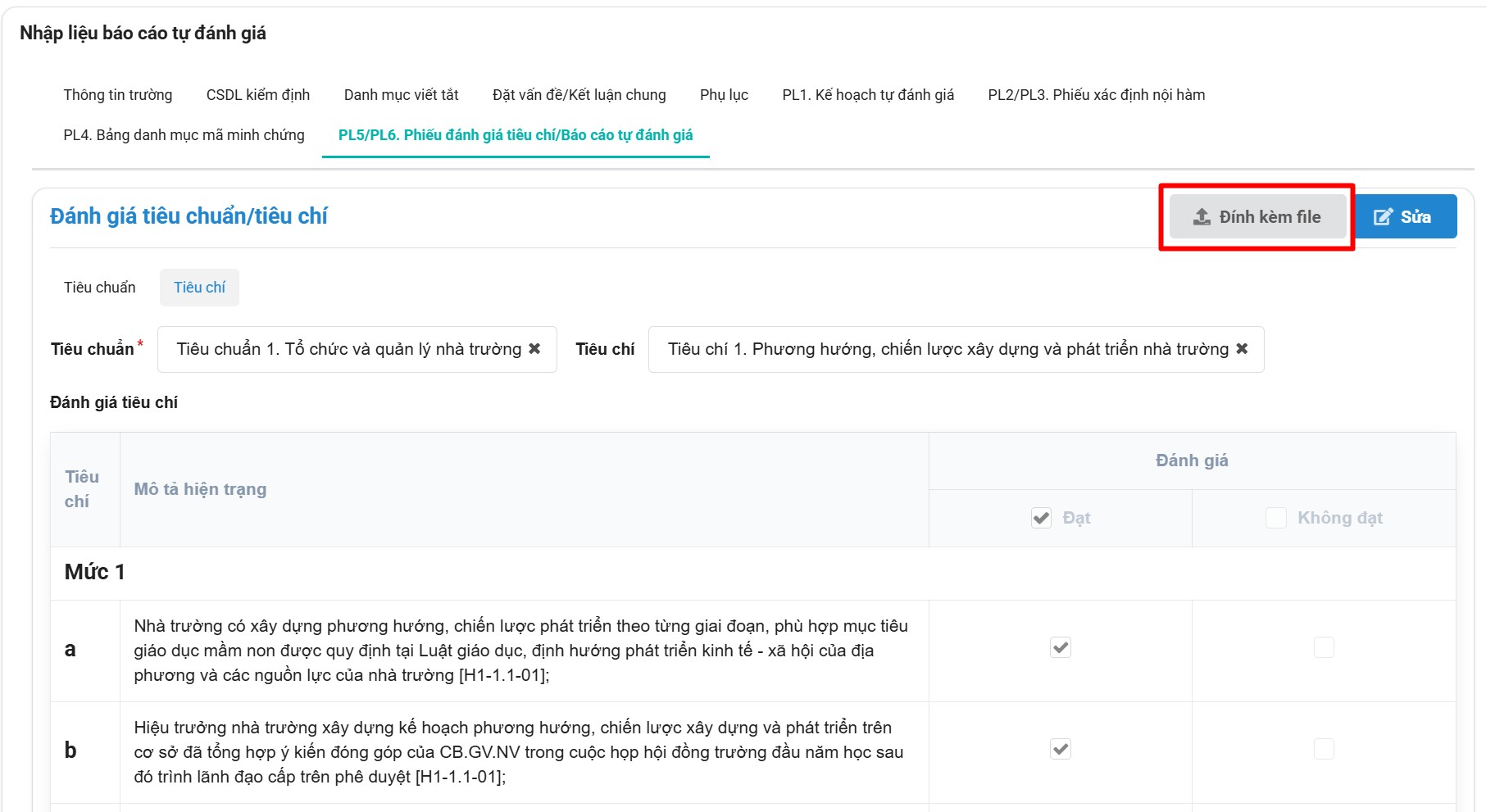The width and height of the screenshot is (1486, 812).
Task: Clear the selected Tiêu chí 1 with its X icon
Action: [x=1242, y=349]
